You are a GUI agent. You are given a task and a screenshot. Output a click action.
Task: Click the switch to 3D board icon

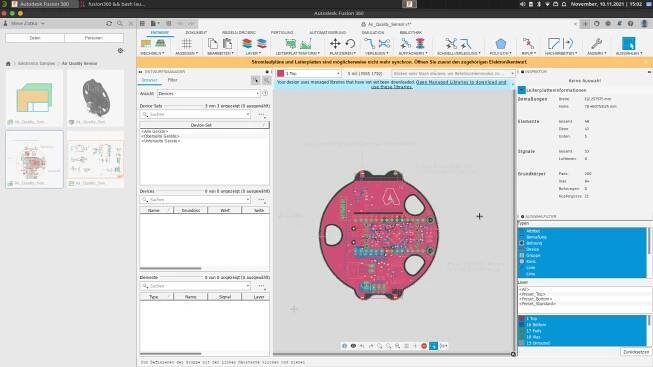click(x=160, y=43)
